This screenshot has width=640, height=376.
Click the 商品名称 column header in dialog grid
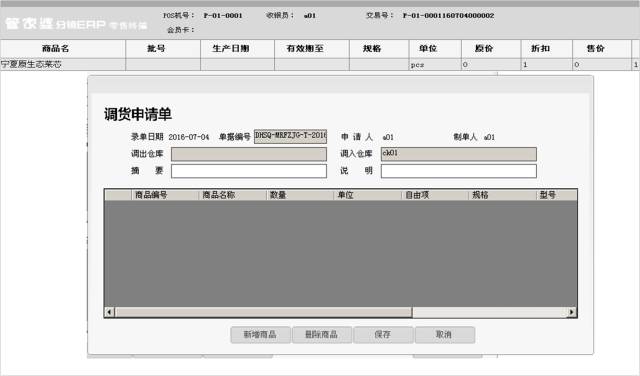pyautogui.click(x=233, y=195)
